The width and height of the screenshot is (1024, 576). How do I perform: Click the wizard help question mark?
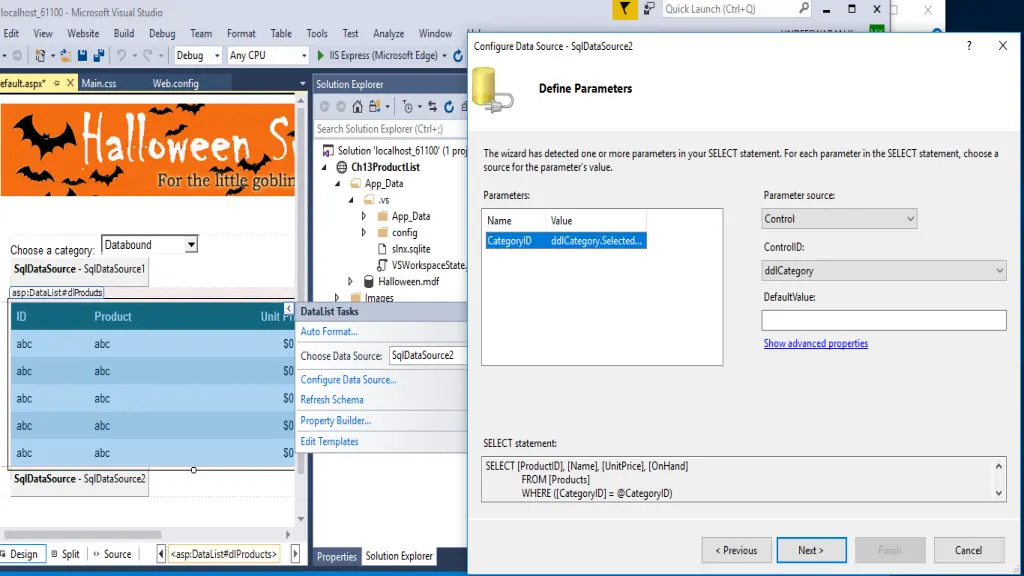[x=969, y=46]
